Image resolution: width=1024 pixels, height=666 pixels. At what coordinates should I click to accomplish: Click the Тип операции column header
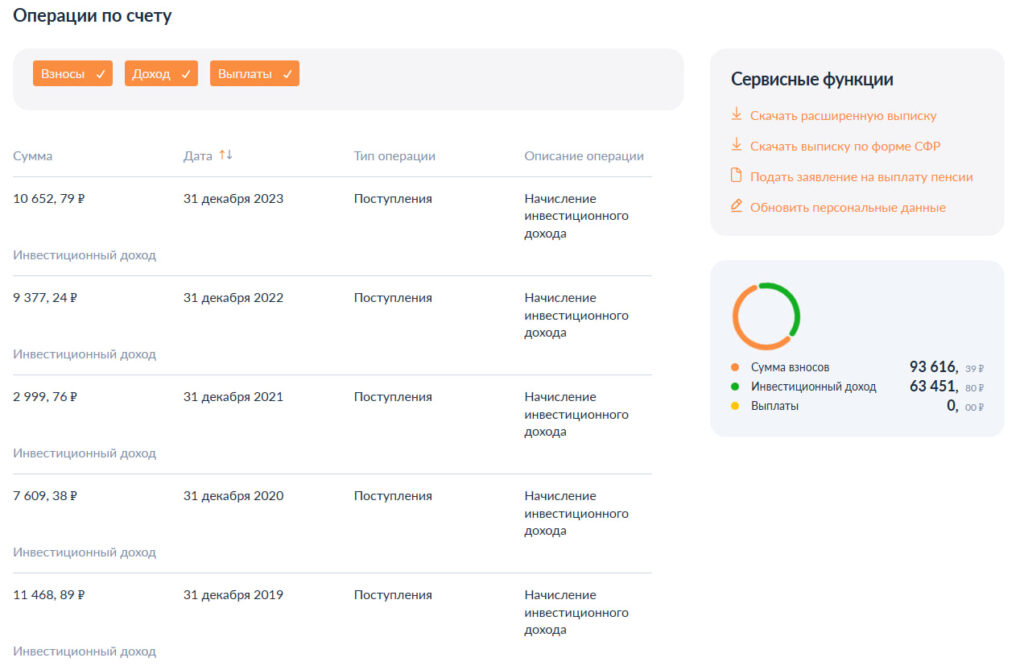394,156
